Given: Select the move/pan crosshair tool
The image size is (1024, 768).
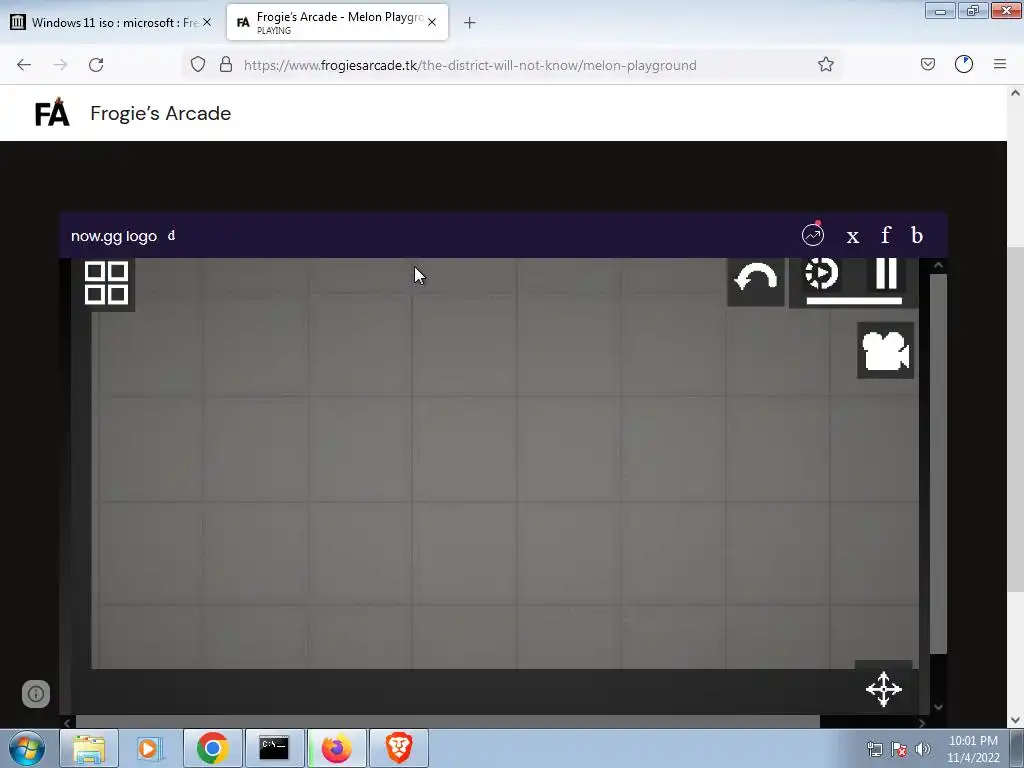Looking at the screenshot, I should coord(884,689).
